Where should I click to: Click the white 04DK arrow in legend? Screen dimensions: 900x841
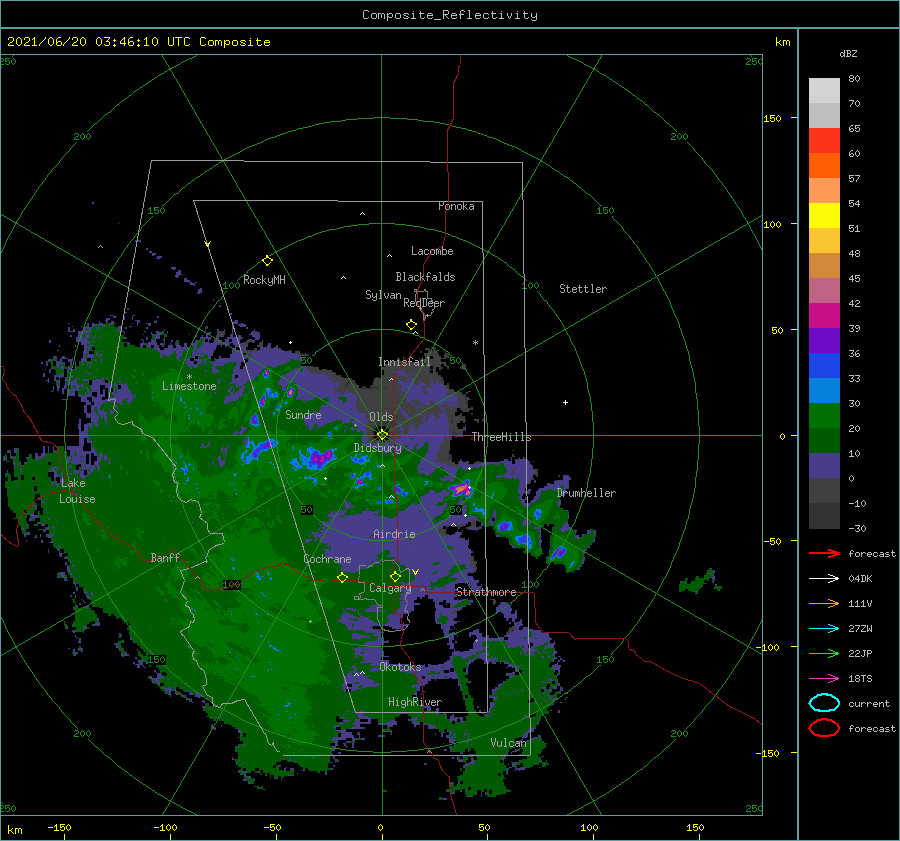[x=824, y=578]
